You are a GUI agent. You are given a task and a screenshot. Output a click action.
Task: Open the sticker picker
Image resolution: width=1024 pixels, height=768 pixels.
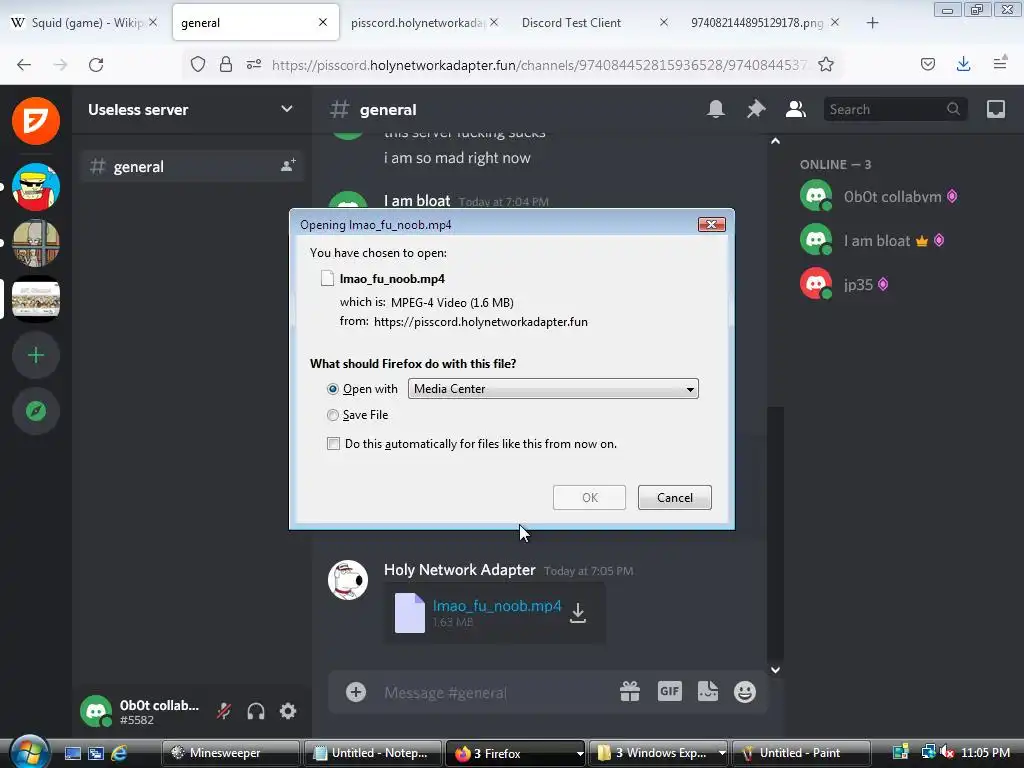point(708,692)
